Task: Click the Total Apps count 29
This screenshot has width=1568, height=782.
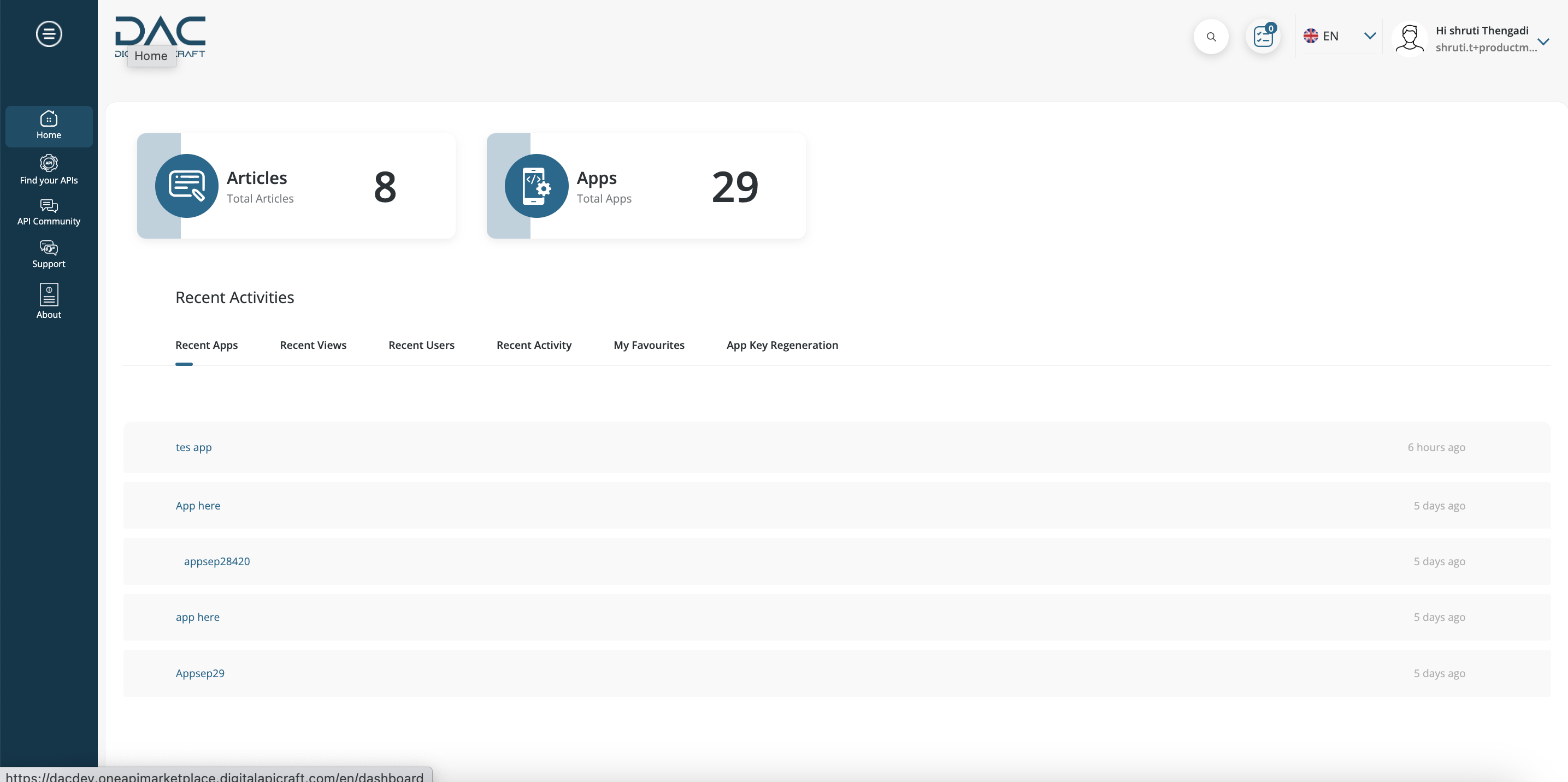Action: [x=735, y=187]
